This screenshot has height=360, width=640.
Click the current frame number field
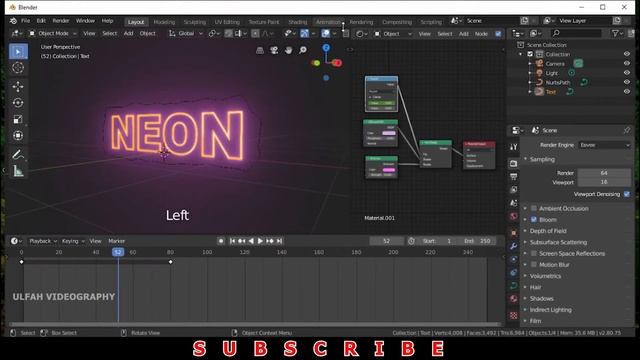pyautogui.click(x=387, y=241)
